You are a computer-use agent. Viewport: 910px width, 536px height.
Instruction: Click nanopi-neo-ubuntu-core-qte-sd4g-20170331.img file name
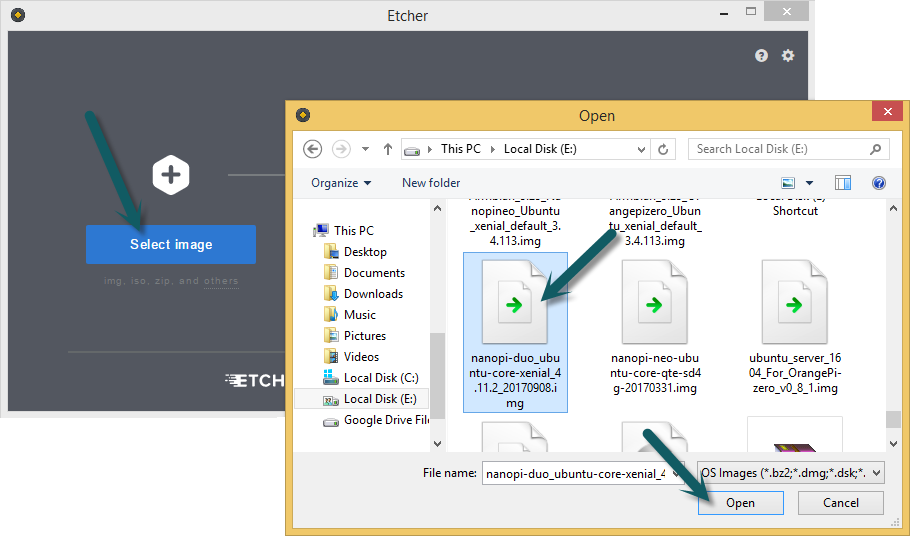click(655, 373)
